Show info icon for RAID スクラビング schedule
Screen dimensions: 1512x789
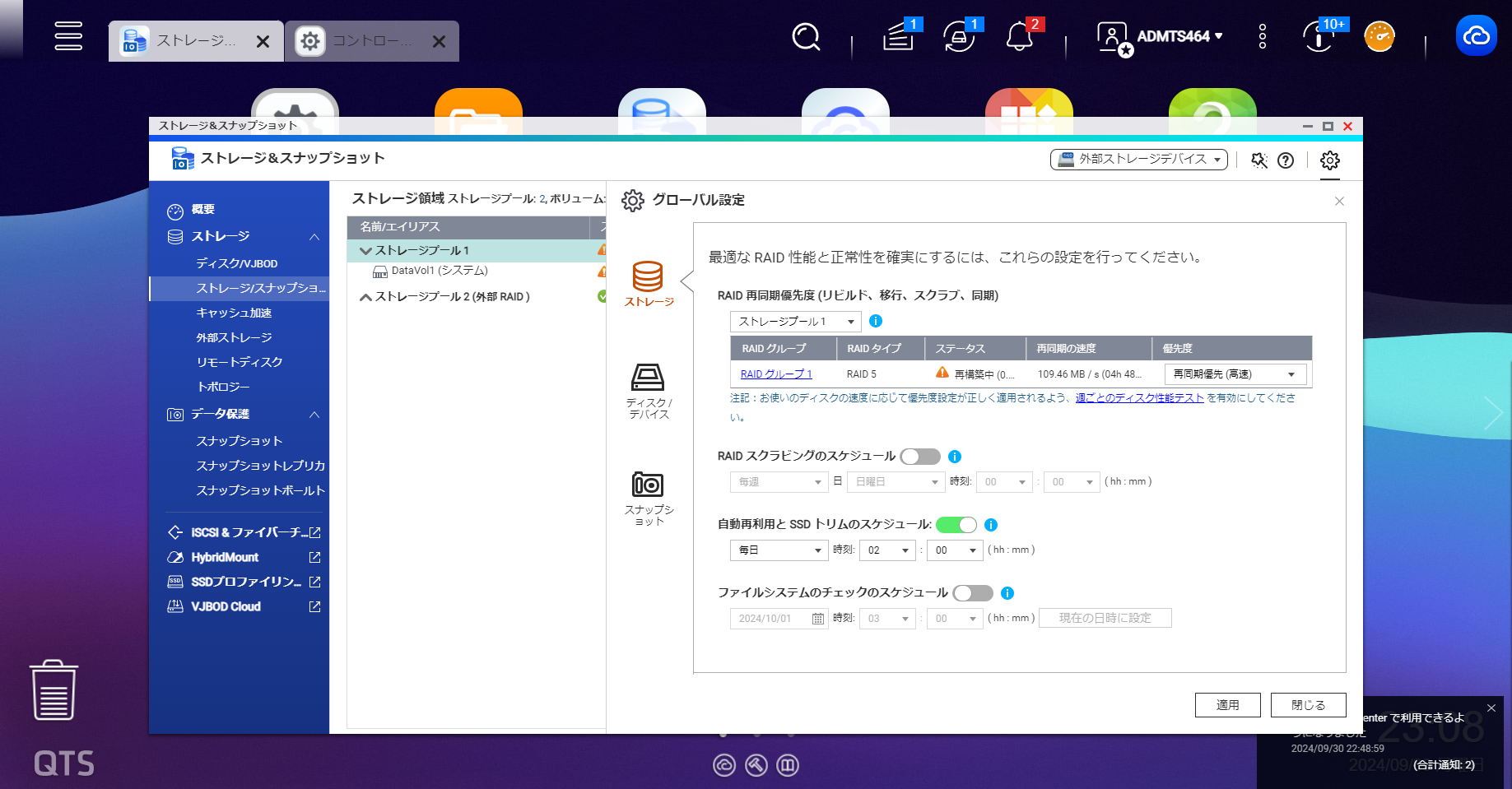[x=955, y=457]
